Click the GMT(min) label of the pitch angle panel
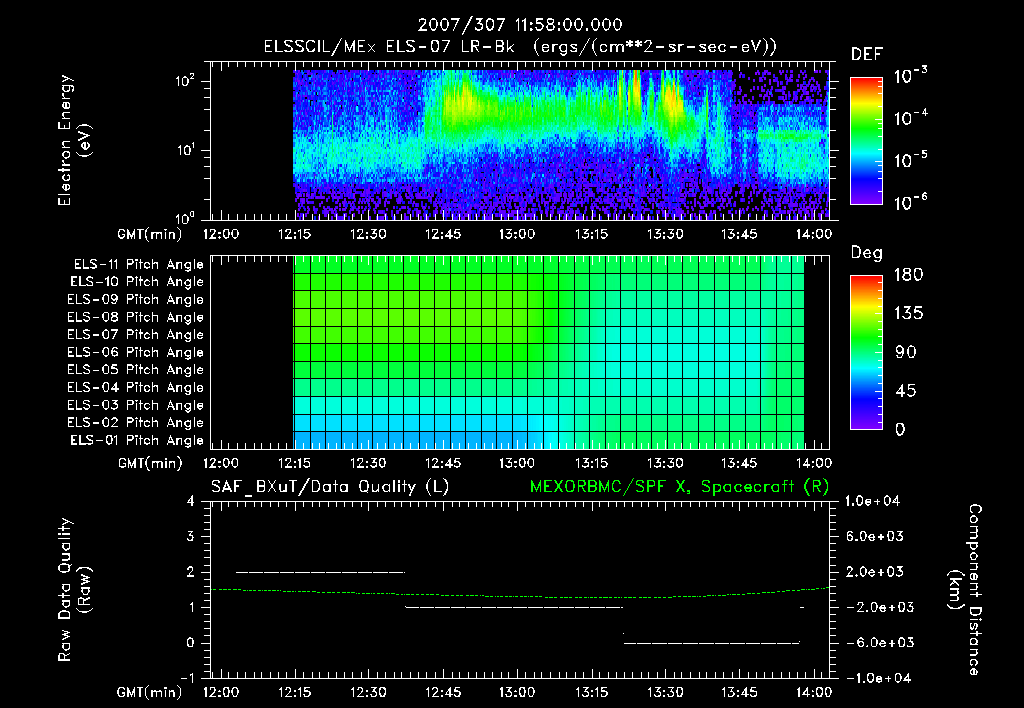This screenshot has height=708, width=1024. click(150, 464)
